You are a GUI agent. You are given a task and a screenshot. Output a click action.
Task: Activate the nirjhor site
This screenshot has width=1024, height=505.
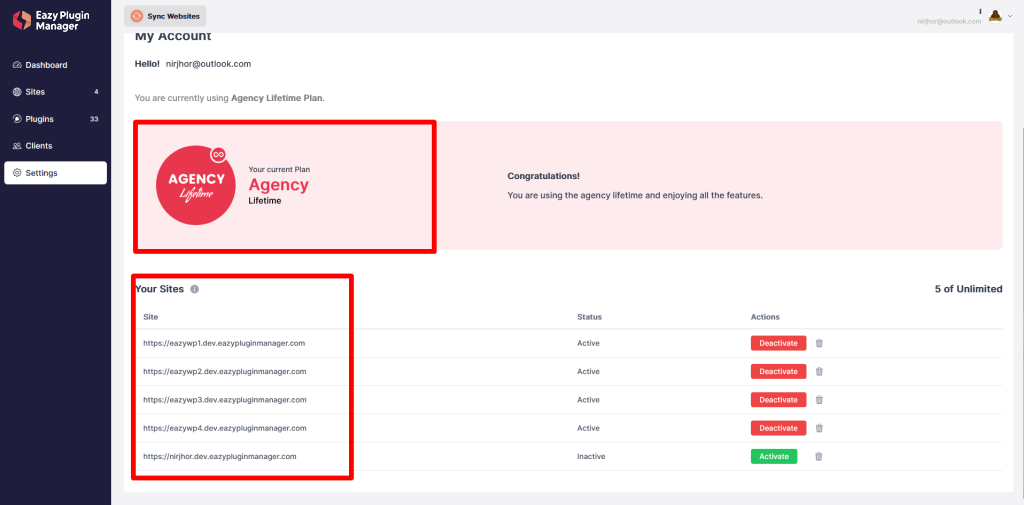(774, 457)
